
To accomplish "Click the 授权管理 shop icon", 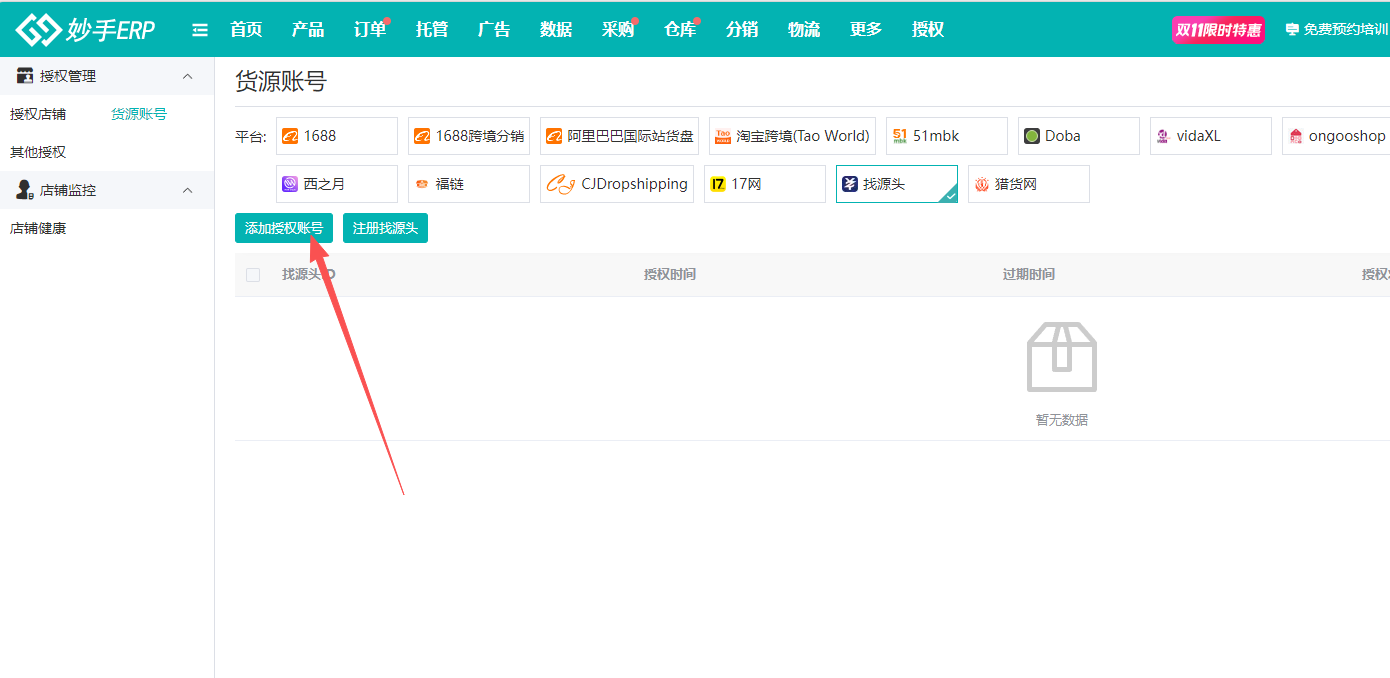I will click(26, 76).
